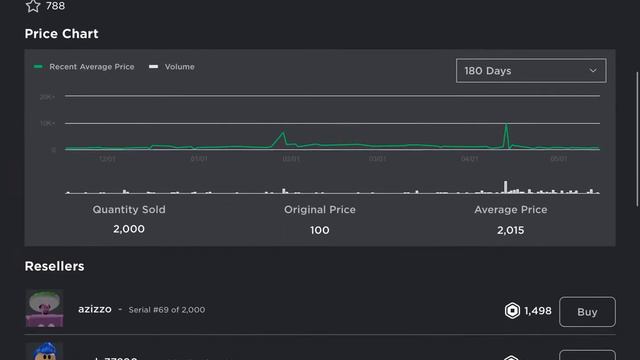Image resolution: width=640 pixels, height=360 pixels.
Task: Open the 180 Days range dropdown
Action: click(x=531, y=71)
